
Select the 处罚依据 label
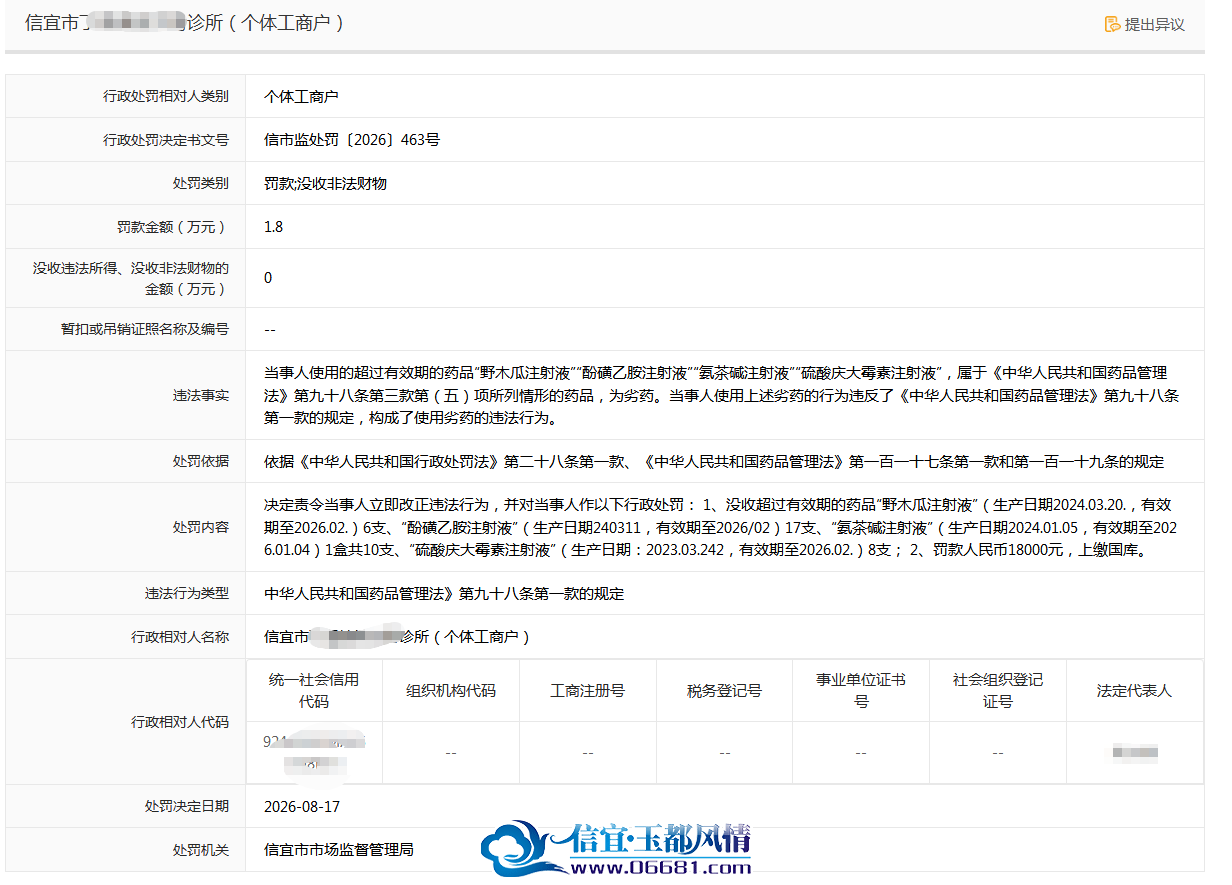click(201, 461)
